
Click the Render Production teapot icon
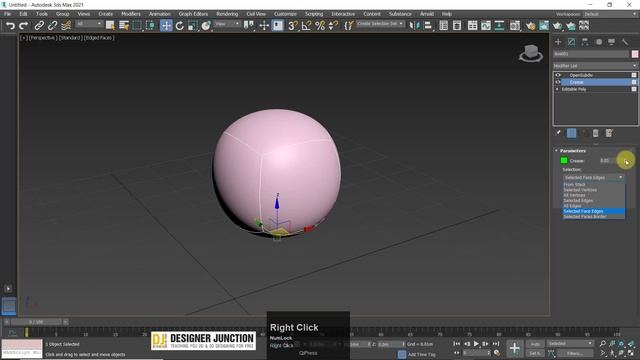[557, 26]
